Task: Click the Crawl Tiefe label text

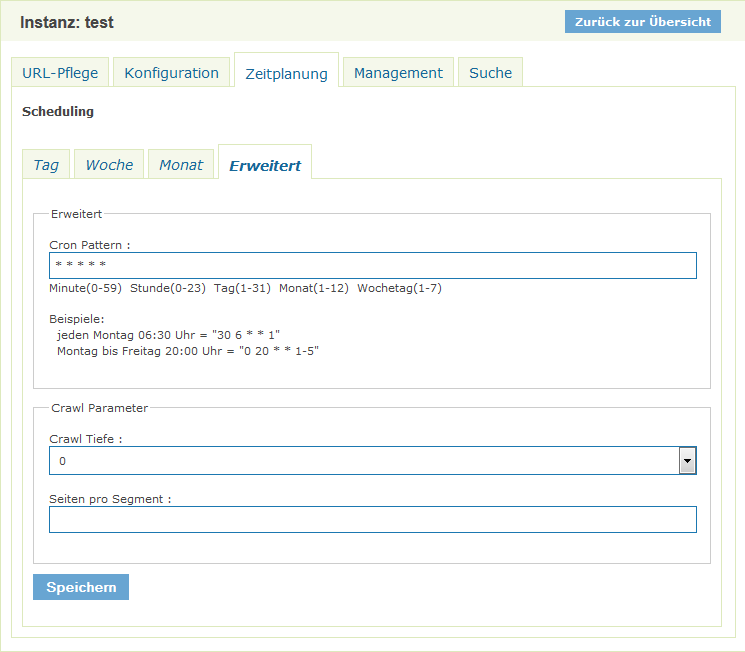Action: 86,439
